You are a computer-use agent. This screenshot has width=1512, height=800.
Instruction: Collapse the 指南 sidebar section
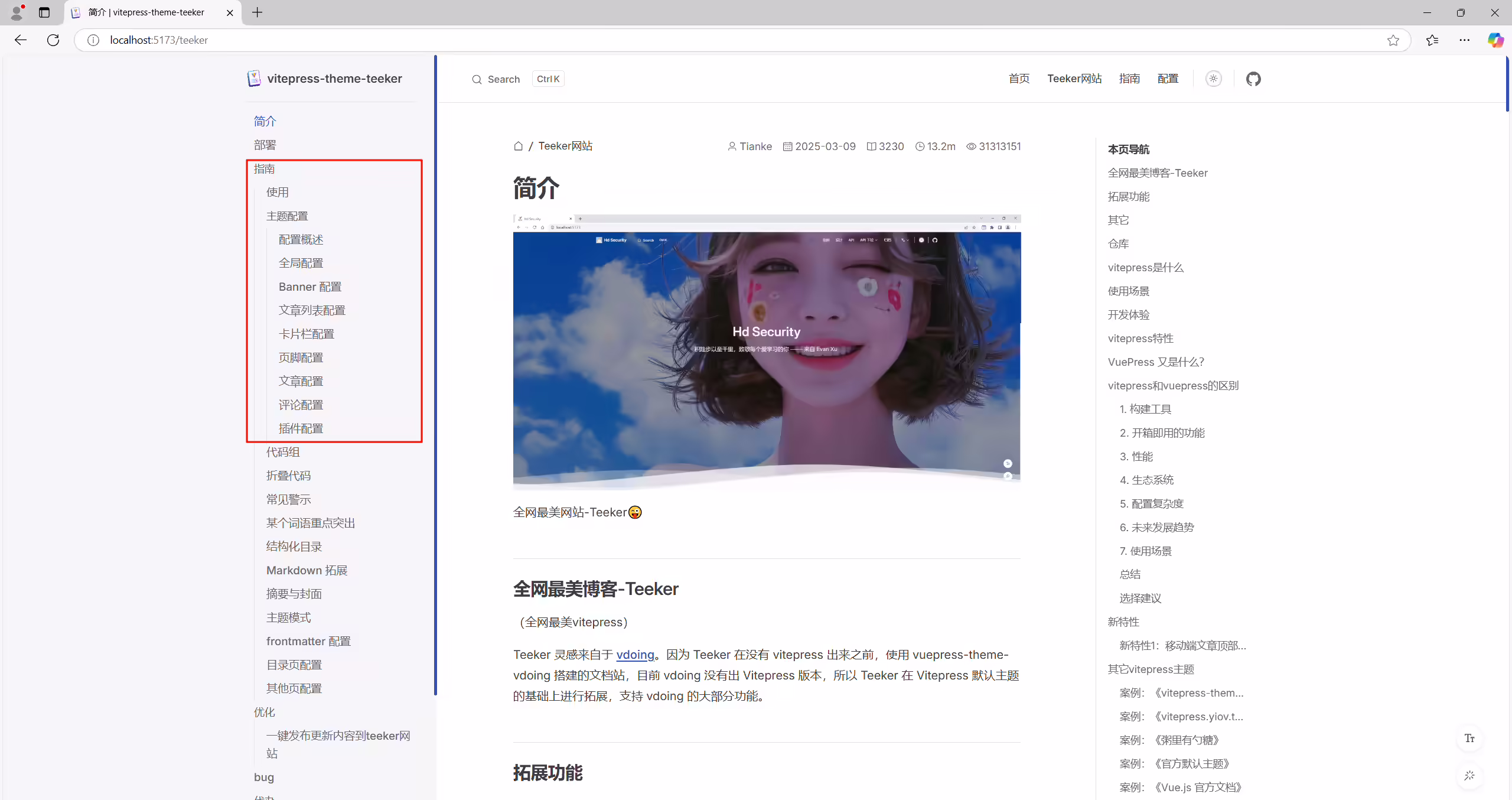265,169
